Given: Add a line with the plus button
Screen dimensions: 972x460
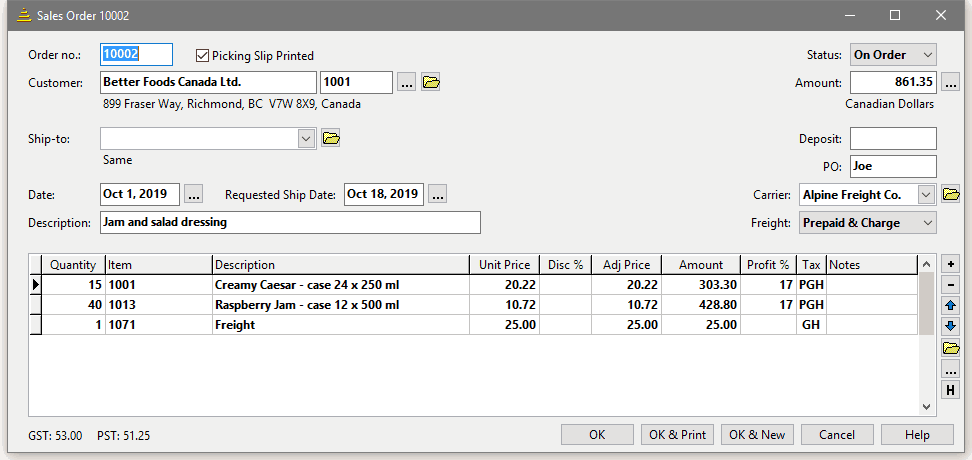Looking at the screenshot, I should pos(951,264).
